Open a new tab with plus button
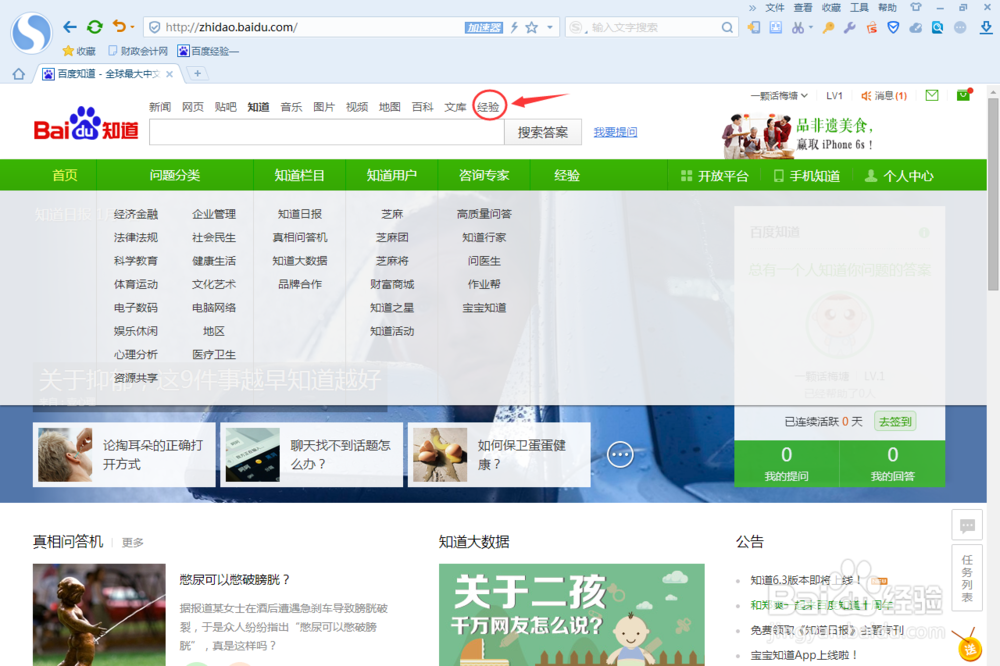 point(198,73)
